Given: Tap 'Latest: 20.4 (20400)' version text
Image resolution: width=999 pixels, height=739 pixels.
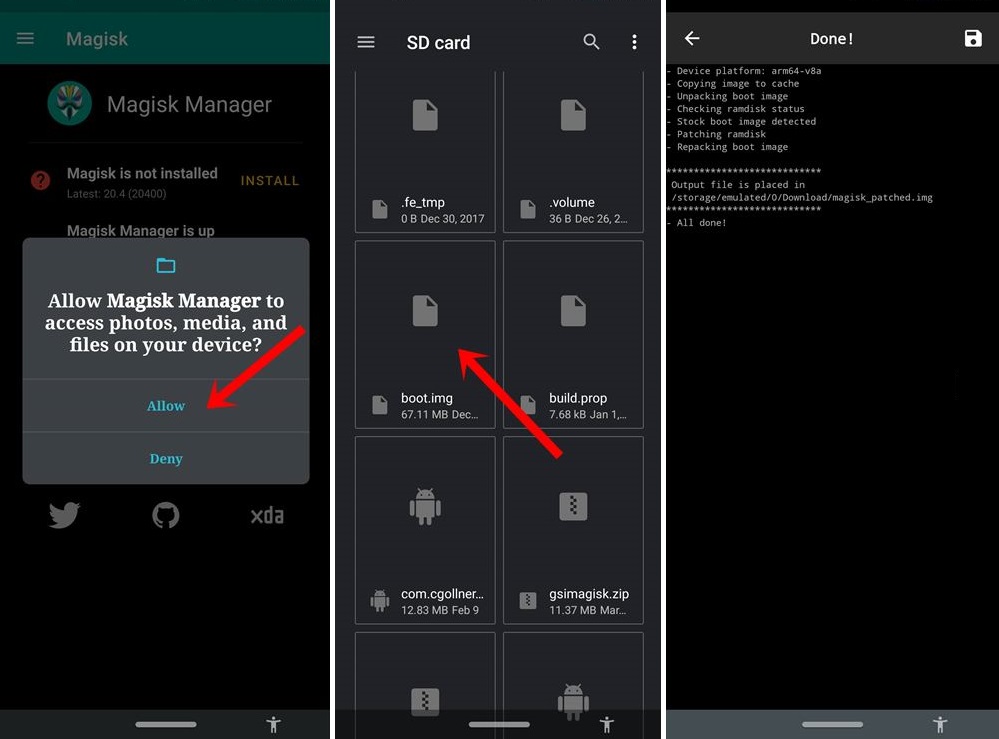Looking at the screenshot, I should [117, 194].
